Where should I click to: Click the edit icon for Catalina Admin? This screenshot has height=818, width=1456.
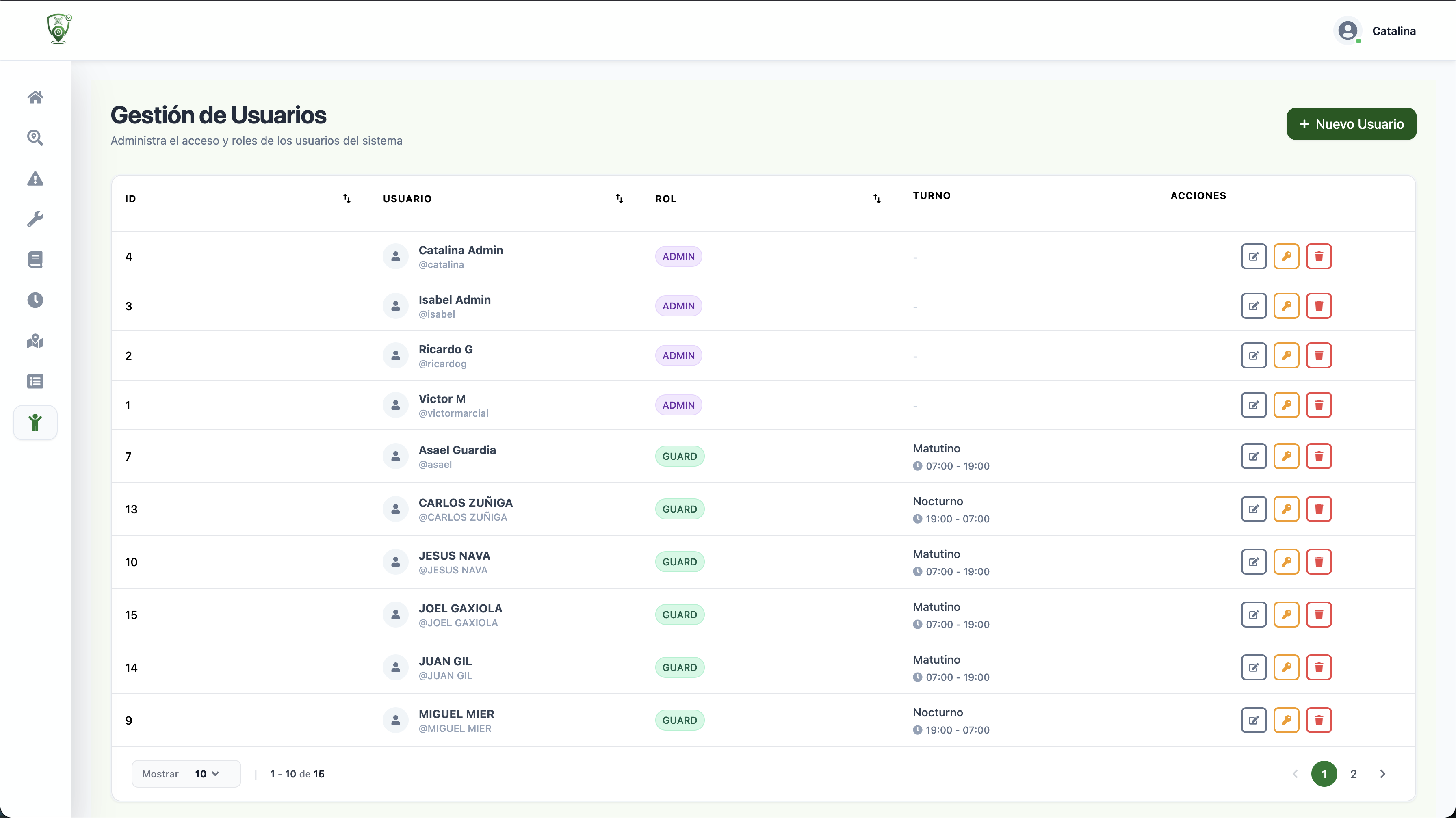pos(1253,256)
